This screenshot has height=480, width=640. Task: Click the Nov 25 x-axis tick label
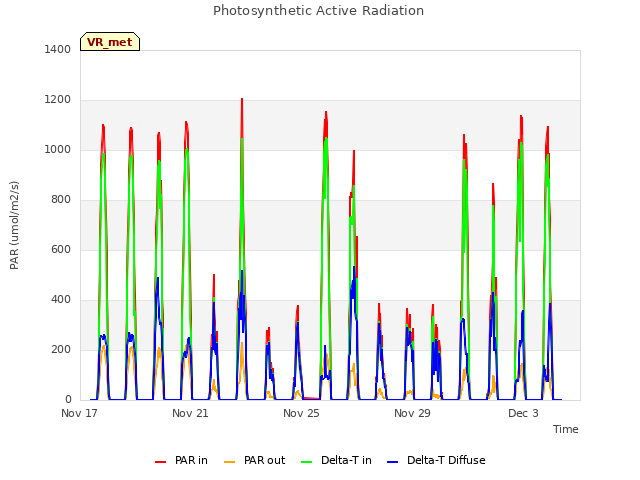click(x=301, y=413)
